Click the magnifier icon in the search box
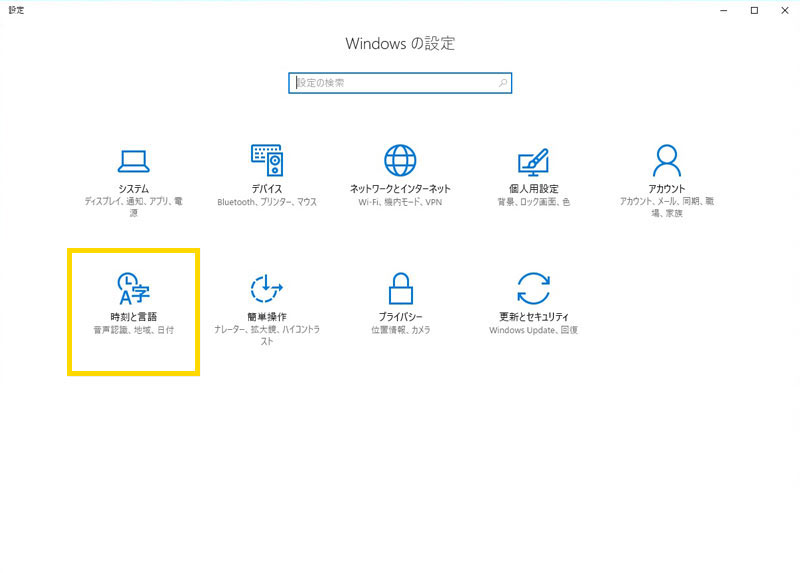Image resolution: width=800 pixels, height=573 pixels. click(x=503, y=83)
